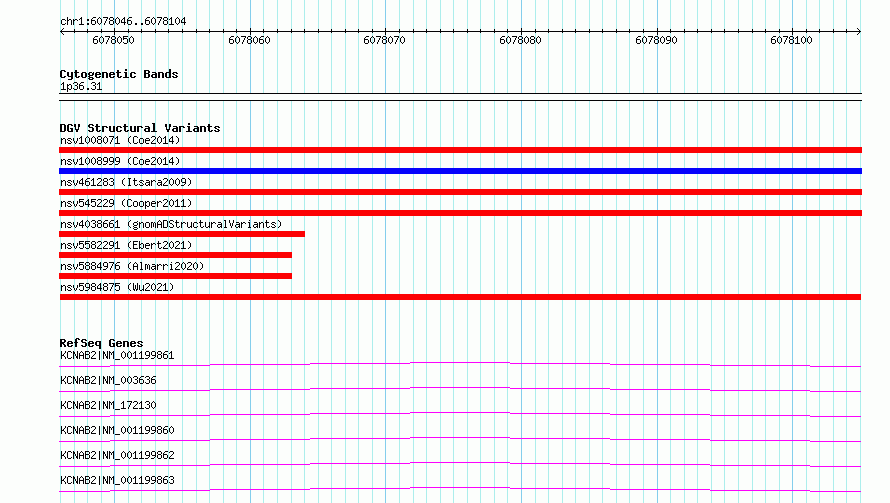The height and width of the screenshot is (503, 890).
Task: Click the blue bar for nsv1008999
Action: click(x=460, y=171)
